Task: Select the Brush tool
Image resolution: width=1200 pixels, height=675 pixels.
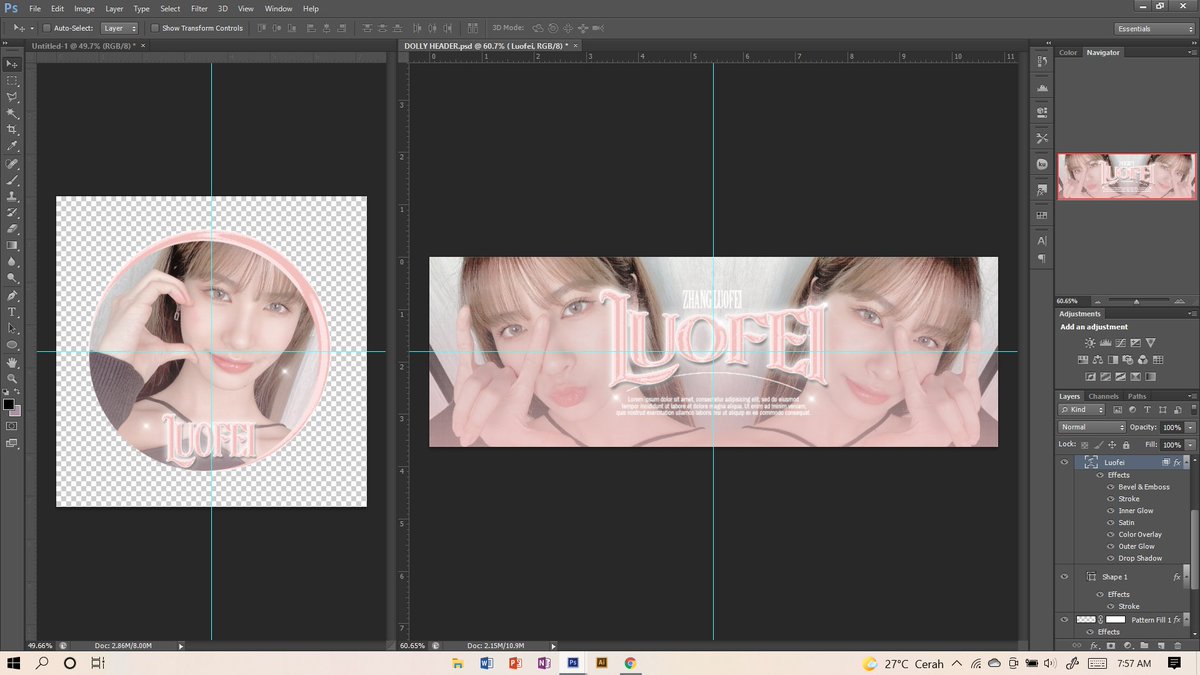Action: 13,180
